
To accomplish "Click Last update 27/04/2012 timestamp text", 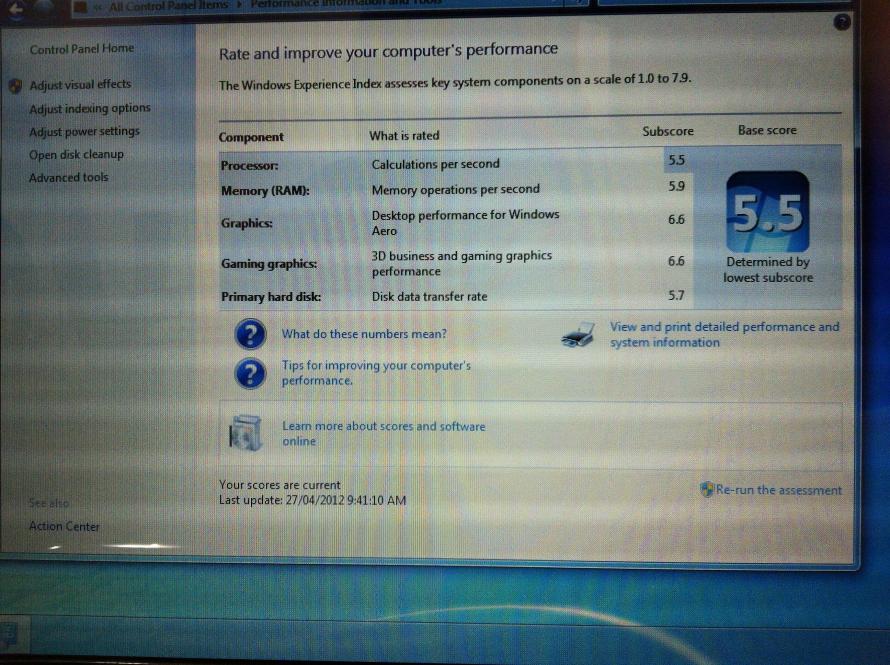I will [312, 500].
